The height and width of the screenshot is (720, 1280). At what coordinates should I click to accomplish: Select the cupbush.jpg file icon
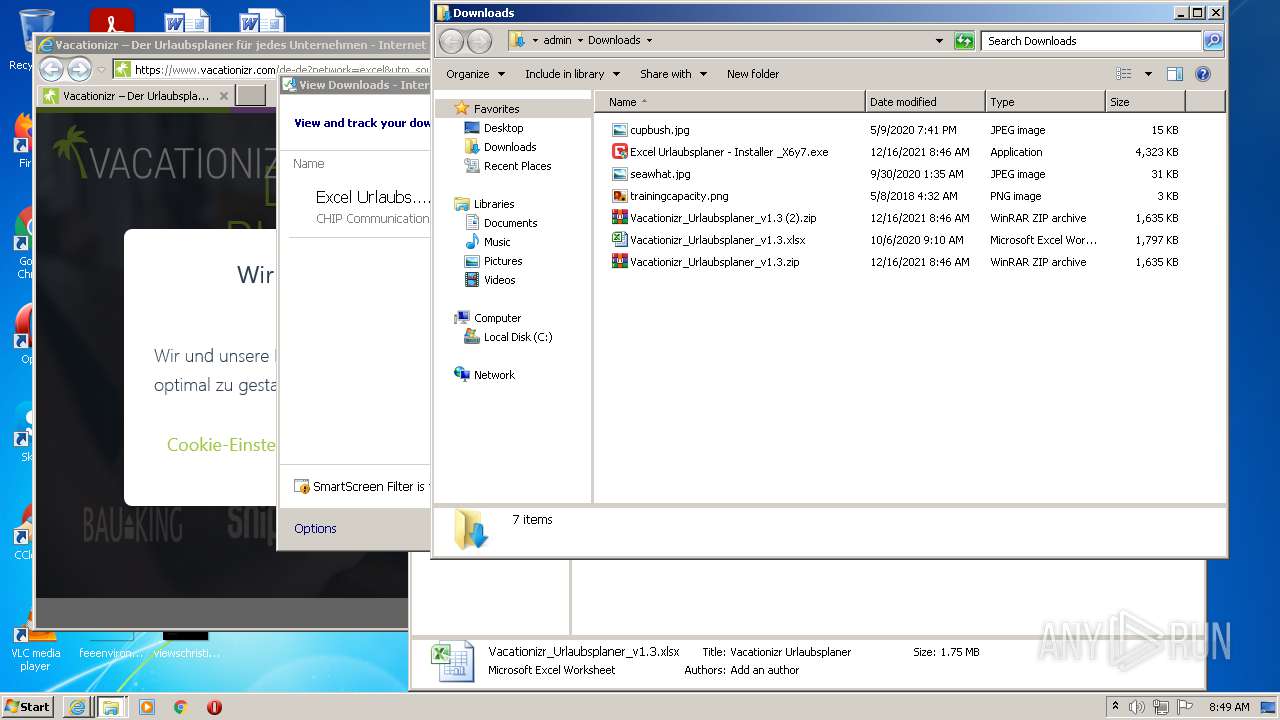coord(619,130)
